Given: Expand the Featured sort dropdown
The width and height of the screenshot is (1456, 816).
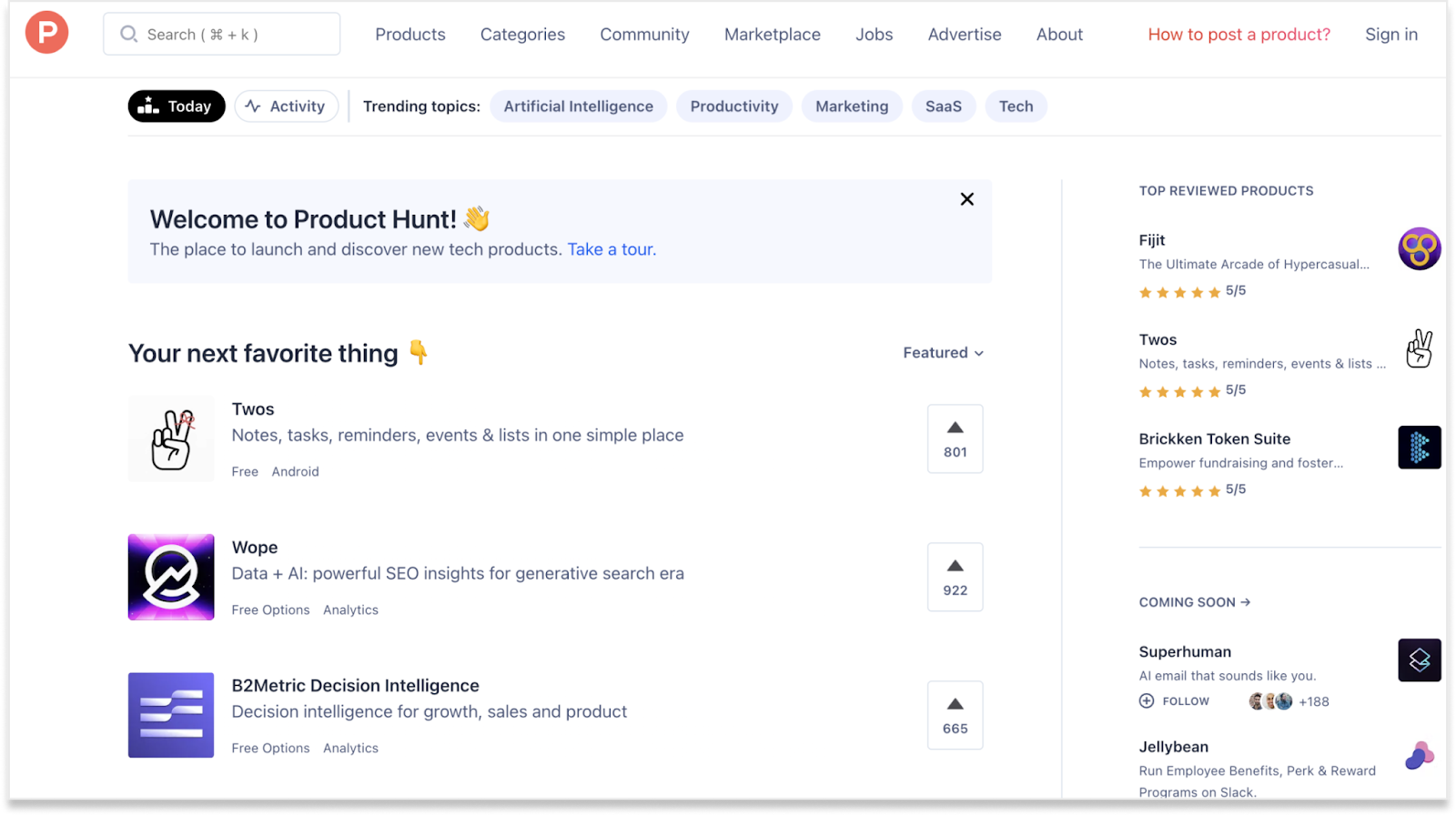Looking at the screenshot, I should [x=944, y=353].
